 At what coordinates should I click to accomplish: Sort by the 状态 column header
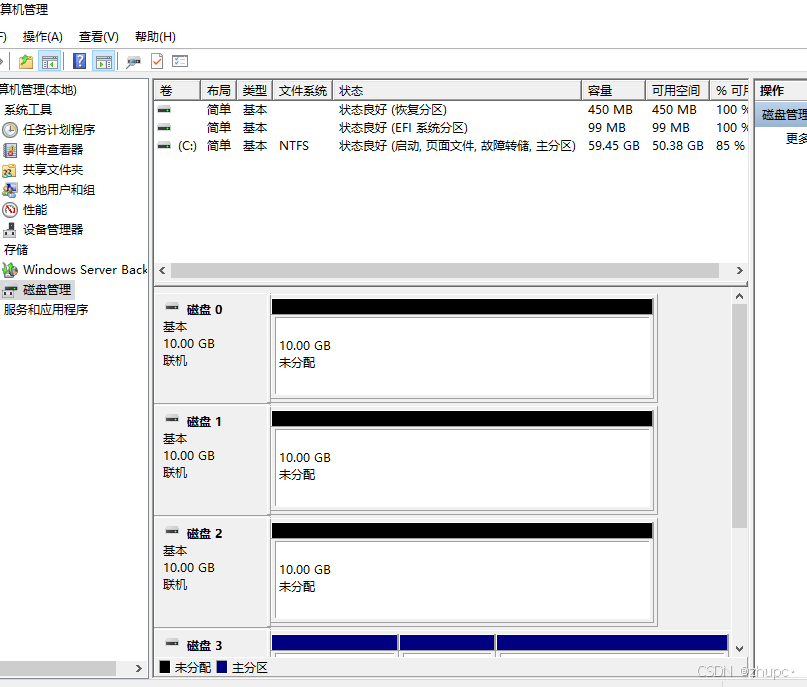457,91
